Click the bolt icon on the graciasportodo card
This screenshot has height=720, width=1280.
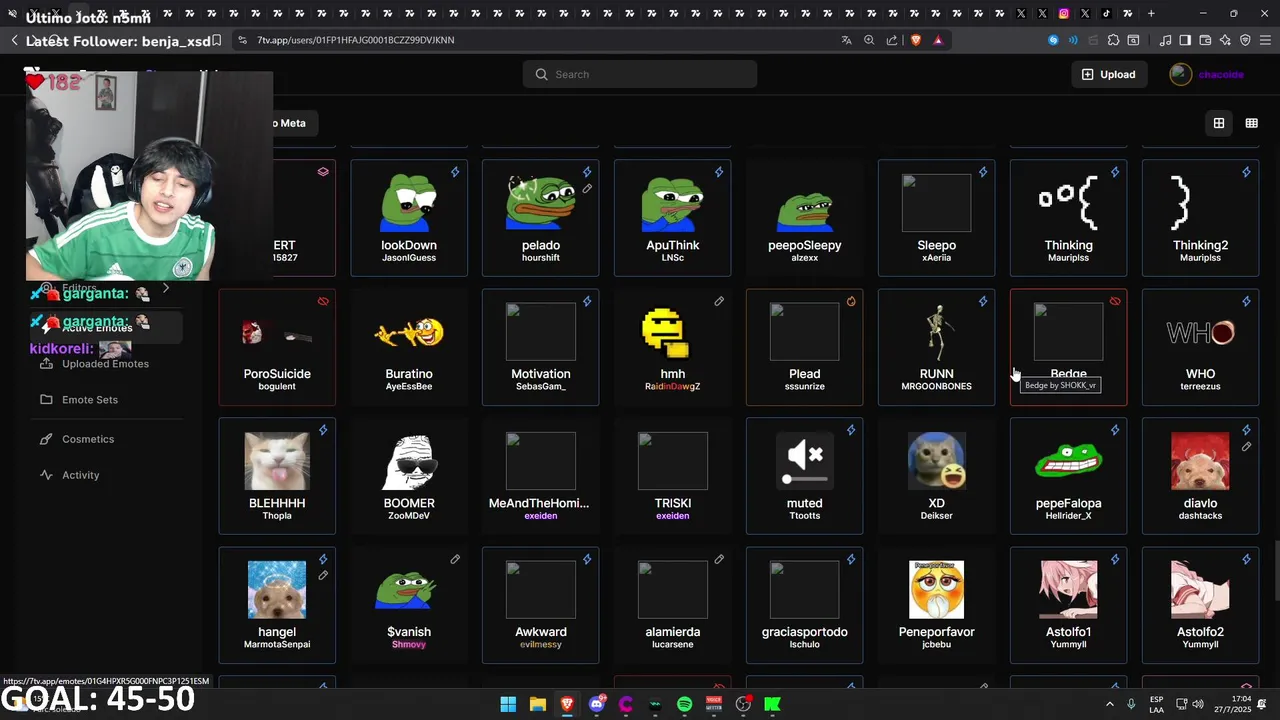pos(851,559)
